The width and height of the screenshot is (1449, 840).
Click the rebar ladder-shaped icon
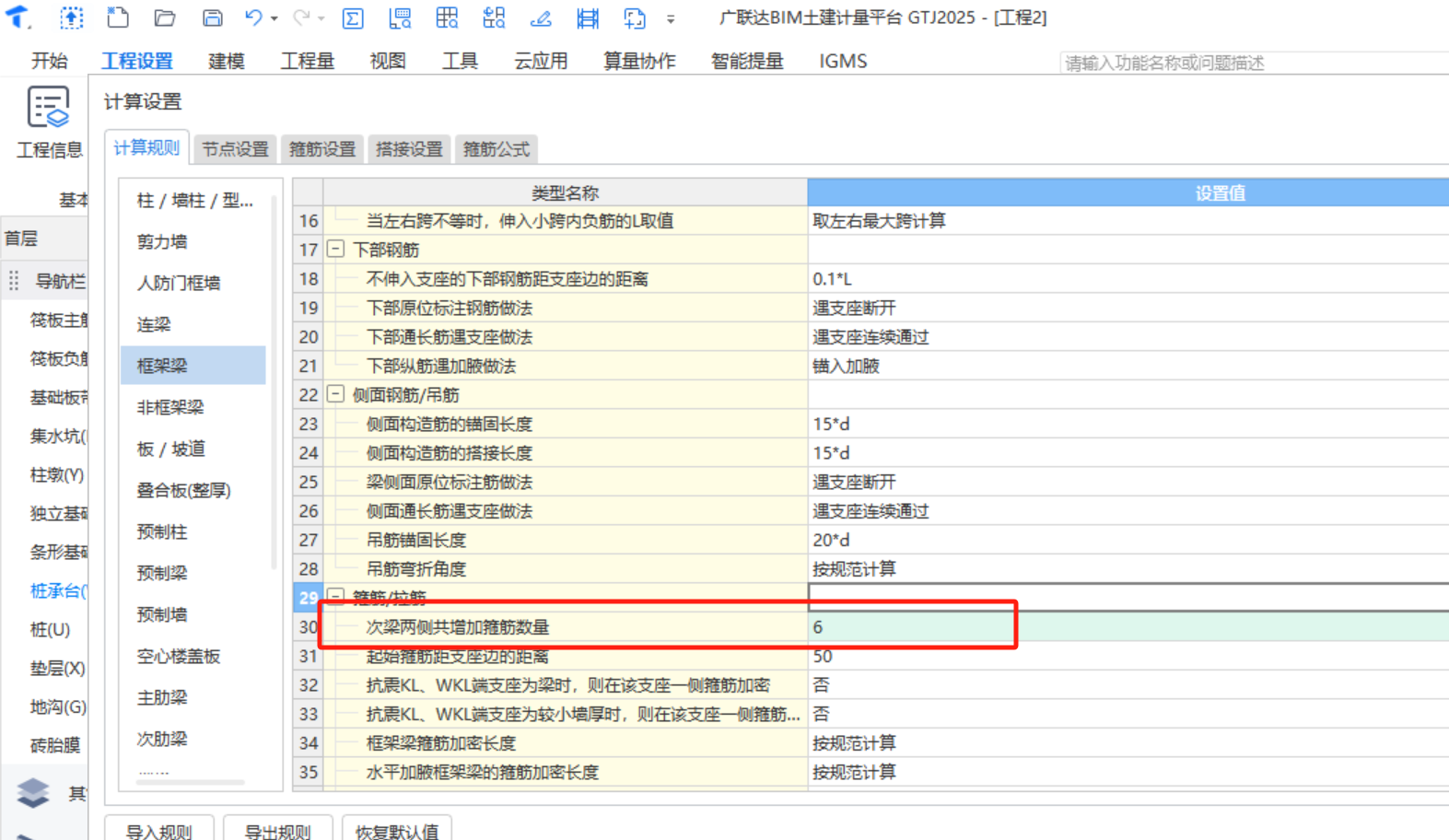pyautogui.click(x=588, y=17)
